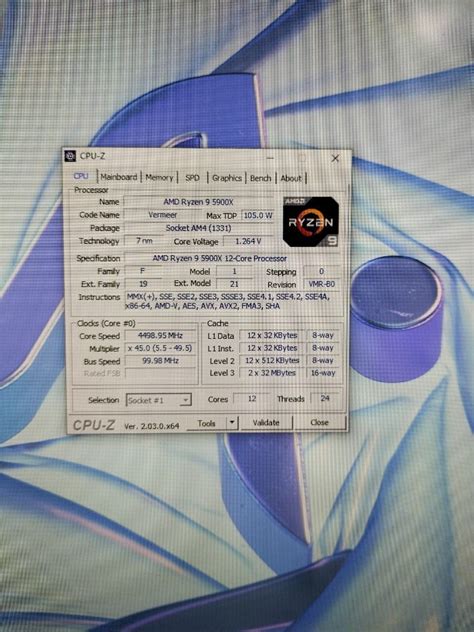Click the Multiplier value x 45.0

[160, 348]
